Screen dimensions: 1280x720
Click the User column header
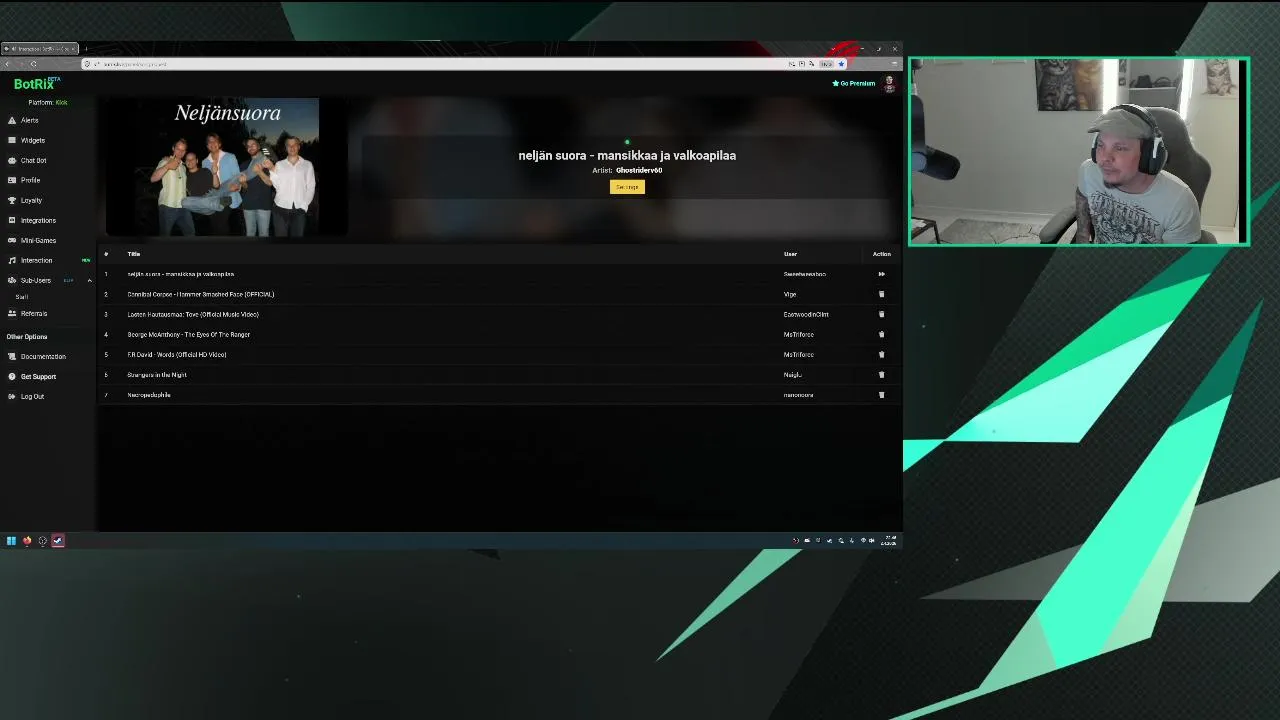coord(790,254)
